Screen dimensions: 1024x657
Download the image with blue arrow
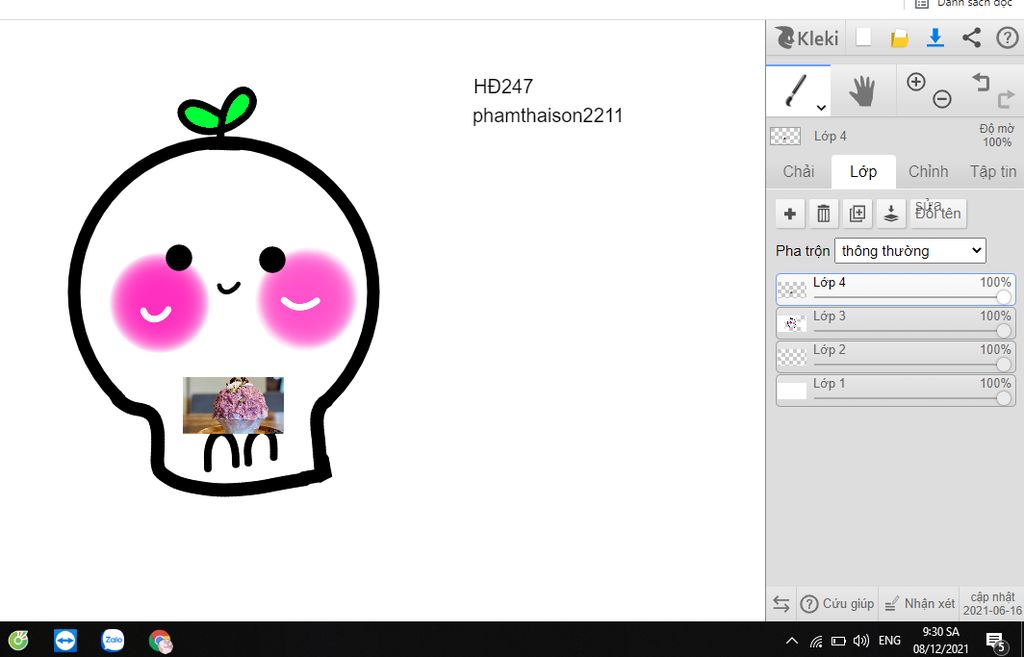pyautogui.click(x=935, y=37)
